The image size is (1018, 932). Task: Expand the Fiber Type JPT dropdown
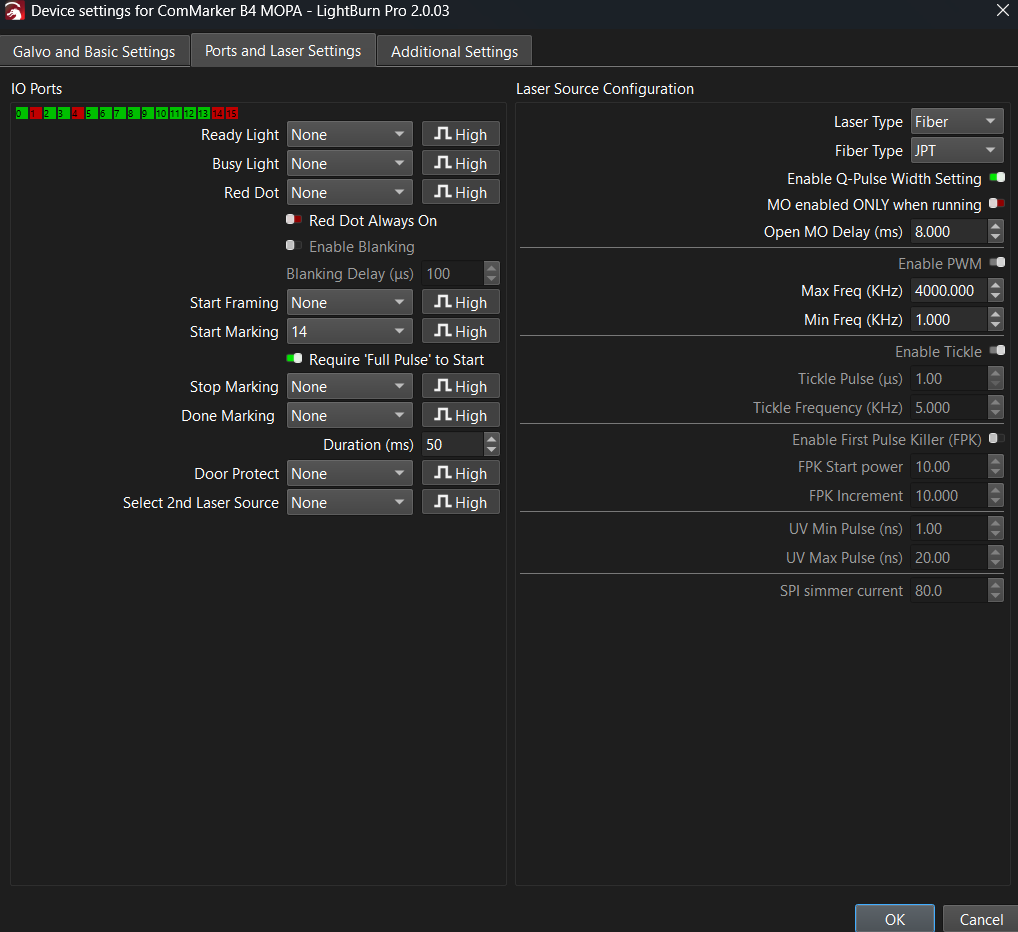pos(956,151)
